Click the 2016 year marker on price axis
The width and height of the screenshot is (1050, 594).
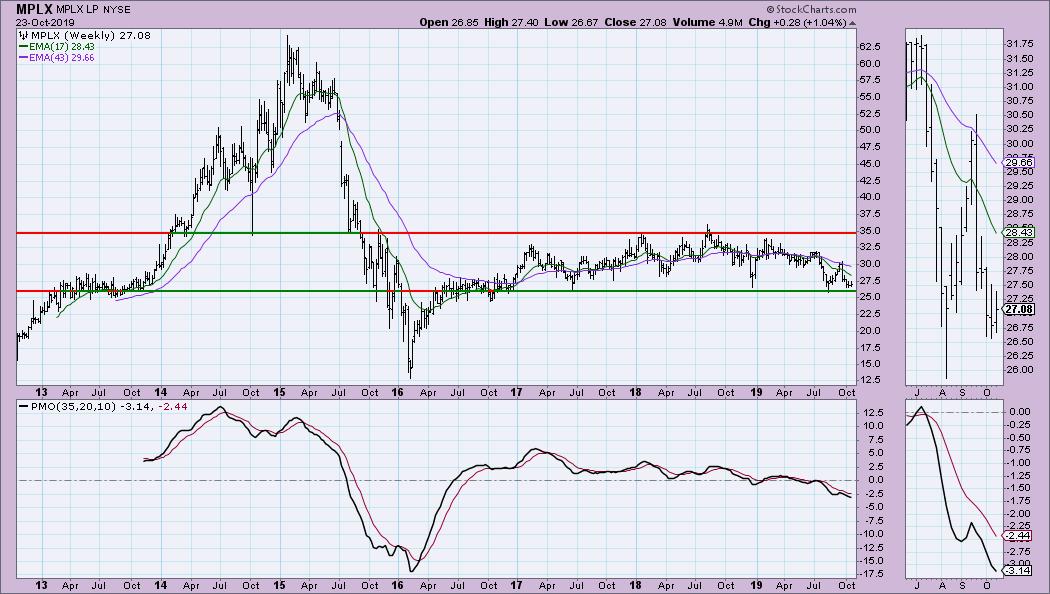tap(396, 392)
